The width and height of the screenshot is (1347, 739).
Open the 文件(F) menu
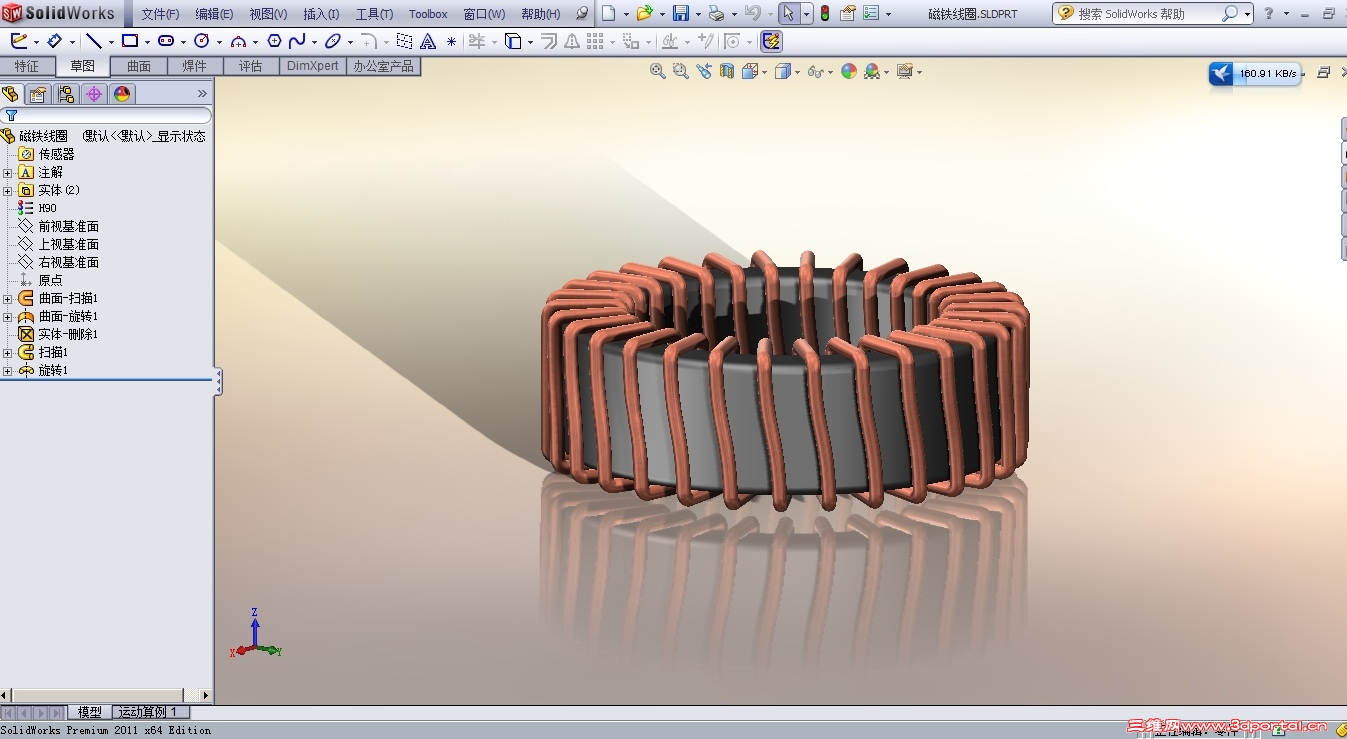click(x=160, y=14)
